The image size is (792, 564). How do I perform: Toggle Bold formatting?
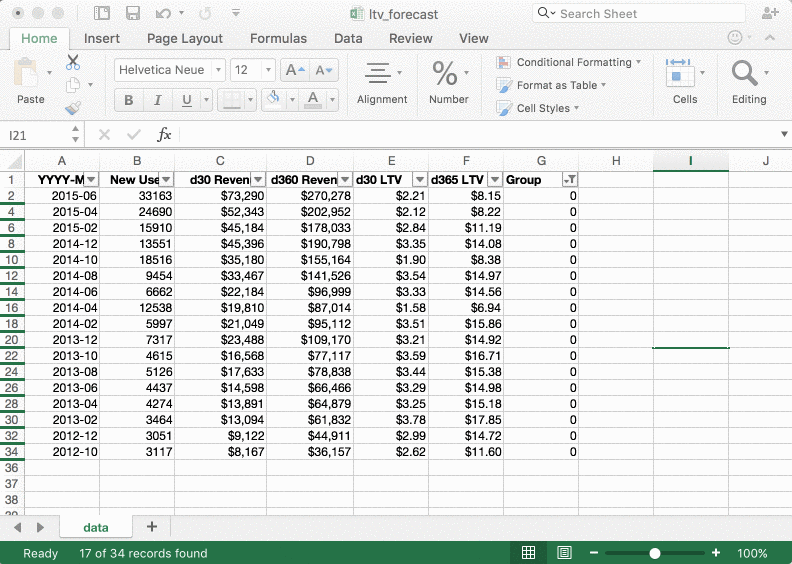click(x=129, y=100)
